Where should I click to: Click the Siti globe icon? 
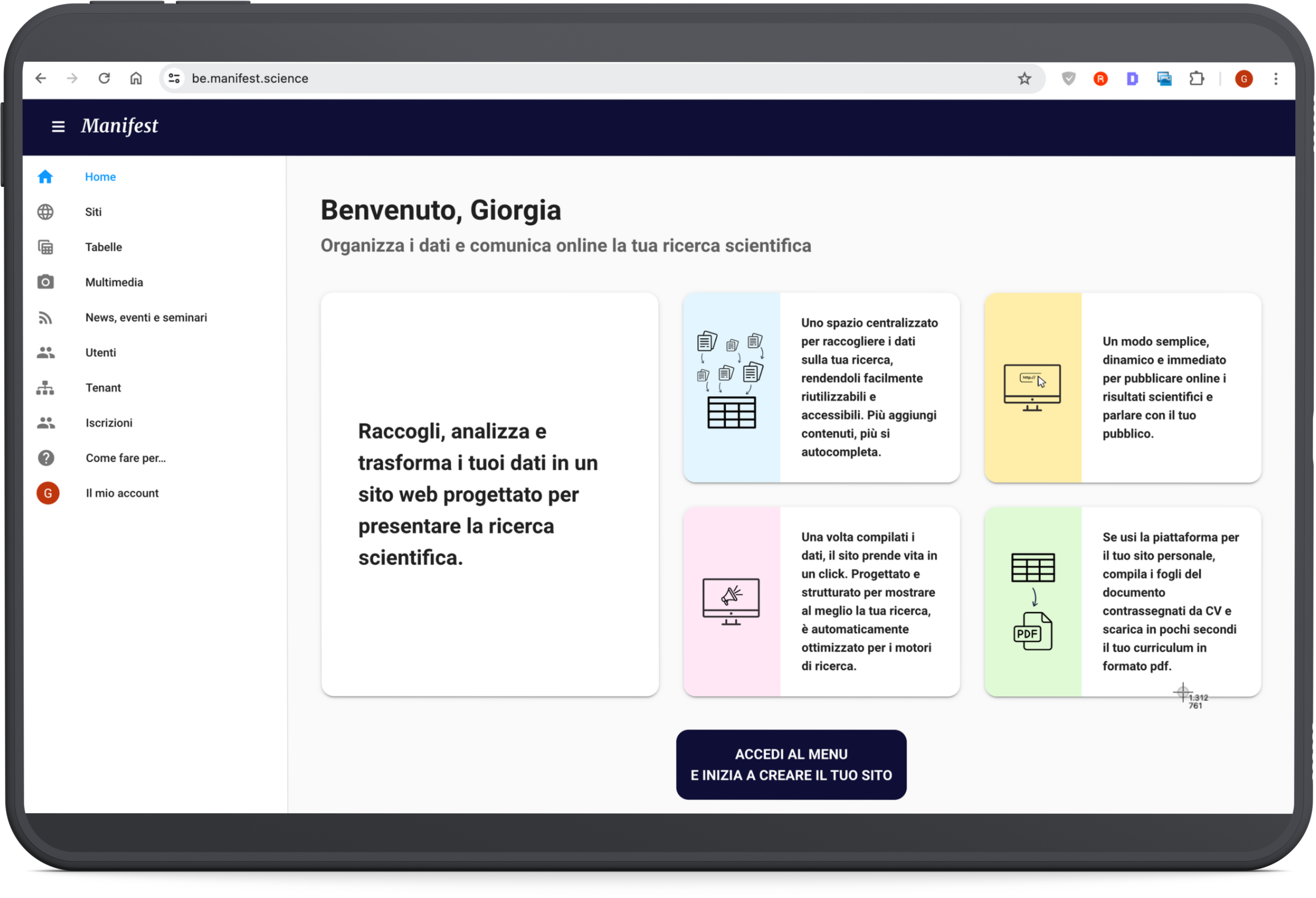[45, 212]
